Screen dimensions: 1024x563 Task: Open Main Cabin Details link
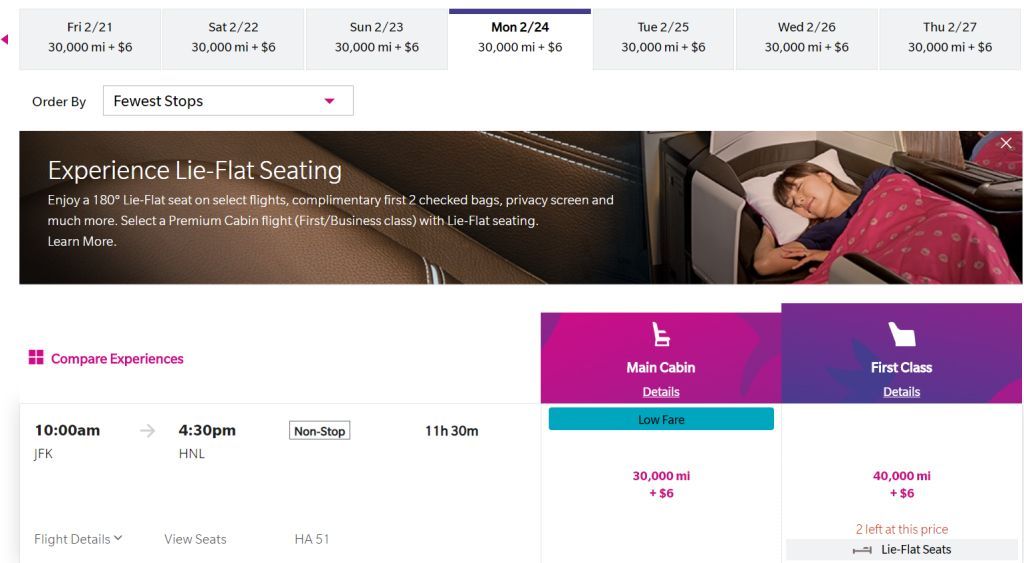(x=661, y=392)
